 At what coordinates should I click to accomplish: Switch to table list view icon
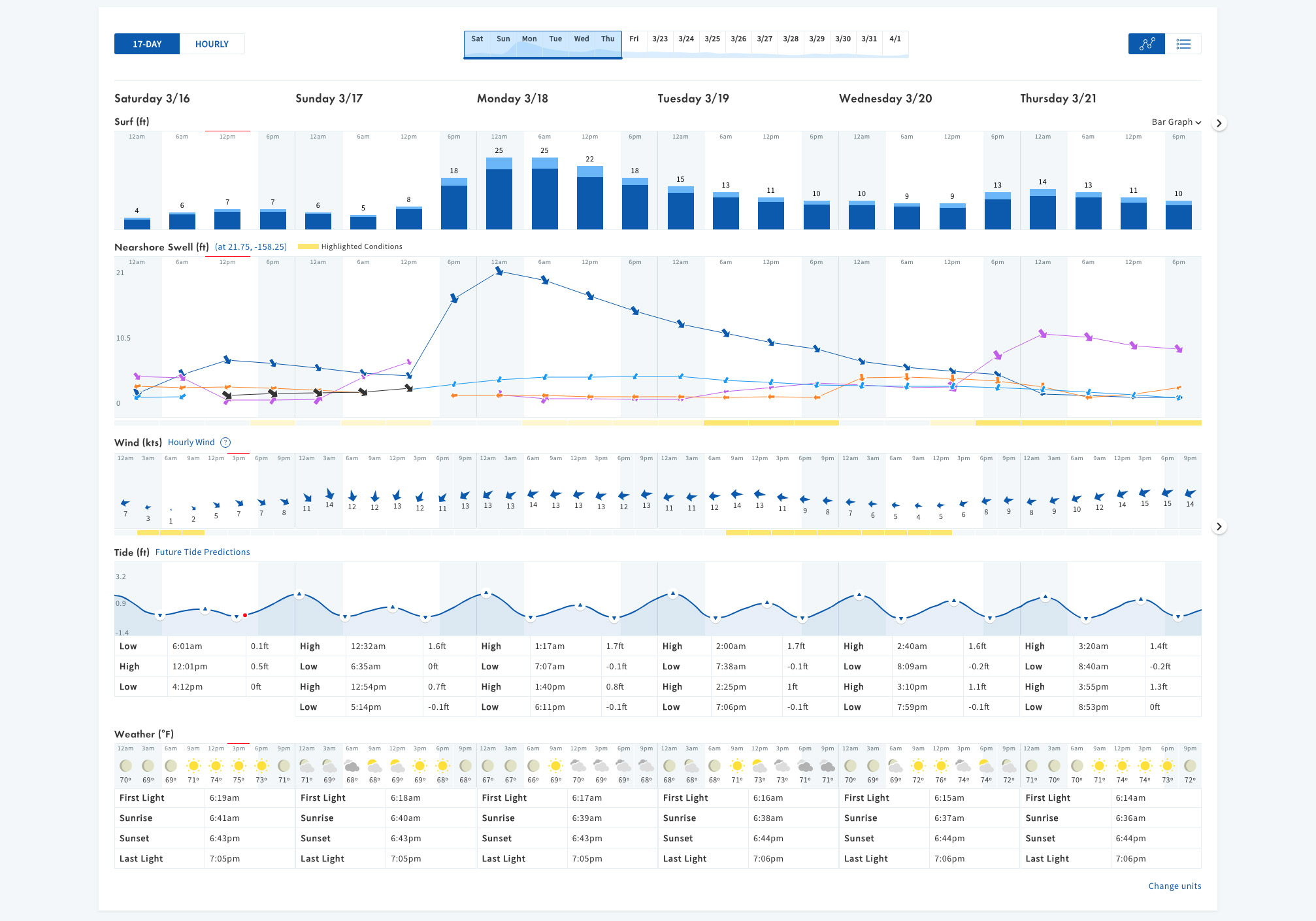[1183, 44]
